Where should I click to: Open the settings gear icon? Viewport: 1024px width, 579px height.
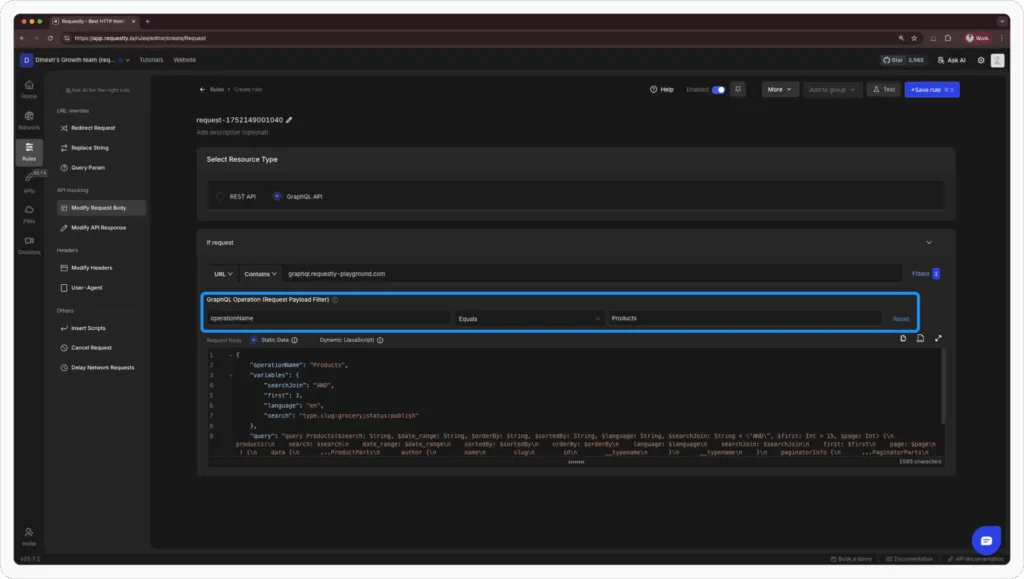[x=981, y=60]
